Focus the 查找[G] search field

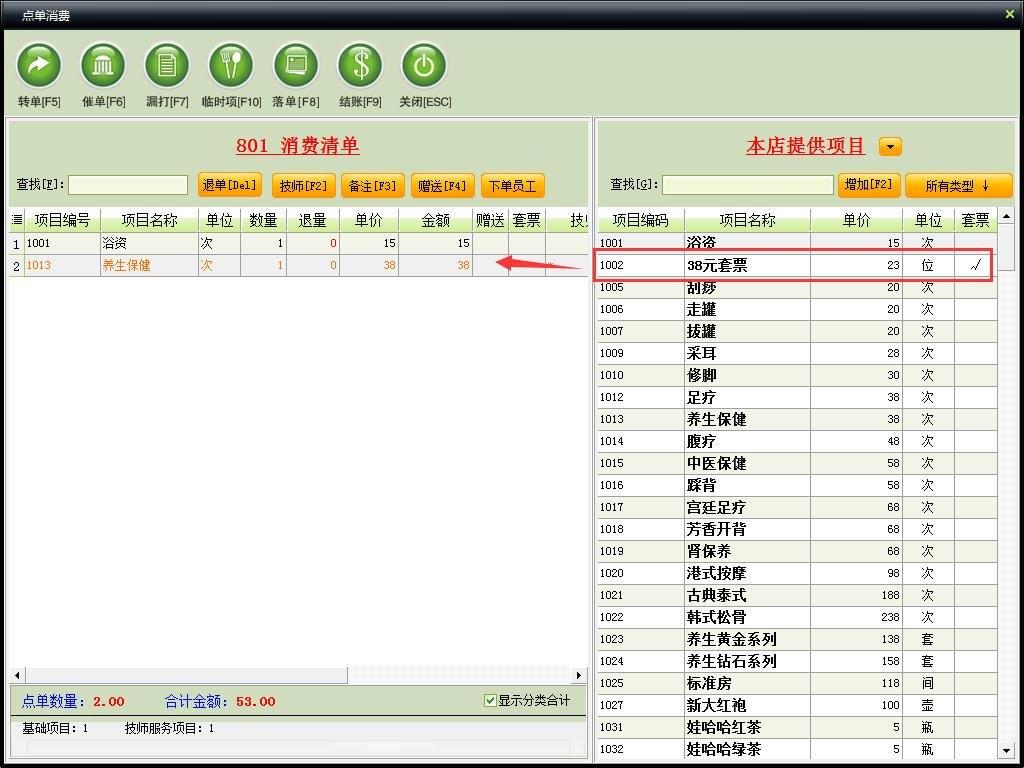748,185
